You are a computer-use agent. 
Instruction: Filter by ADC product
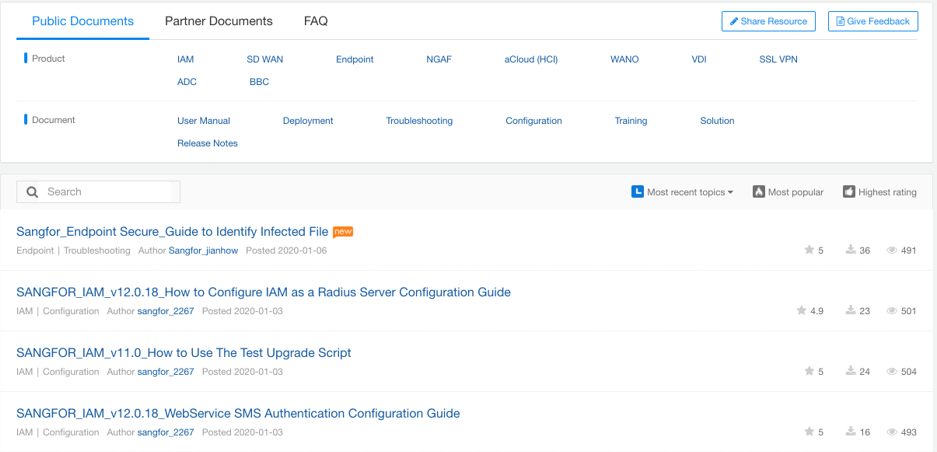pos(187,82)
